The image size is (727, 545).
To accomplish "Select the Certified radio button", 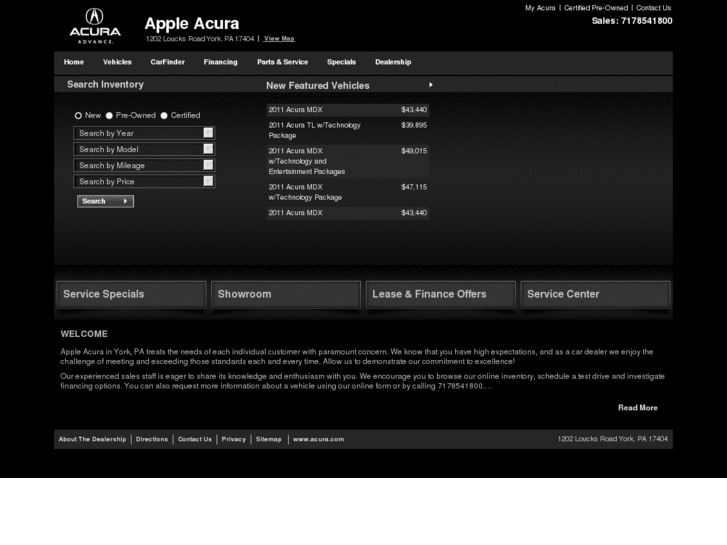I will pos(164,115).
